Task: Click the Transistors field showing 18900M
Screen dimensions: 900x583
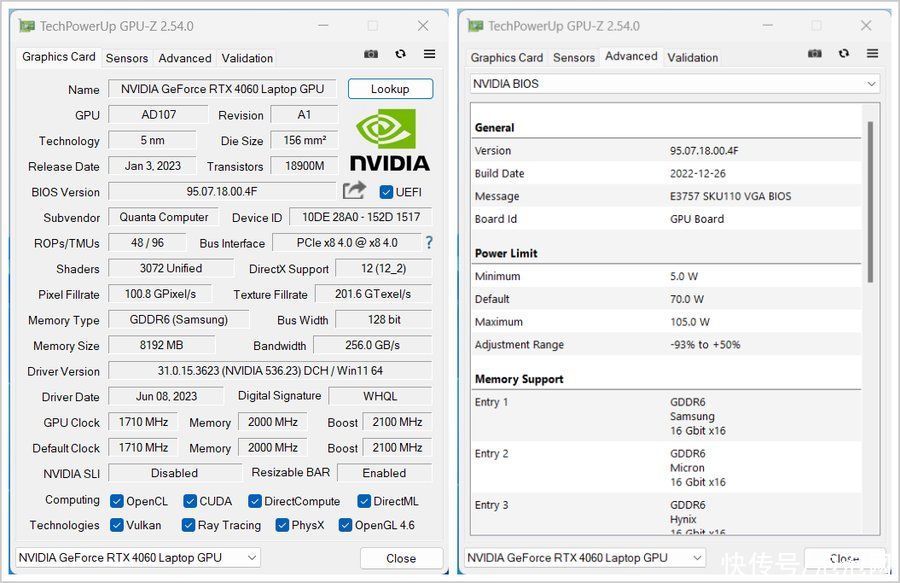Action: pyautogui.click(x=304, y=166)
